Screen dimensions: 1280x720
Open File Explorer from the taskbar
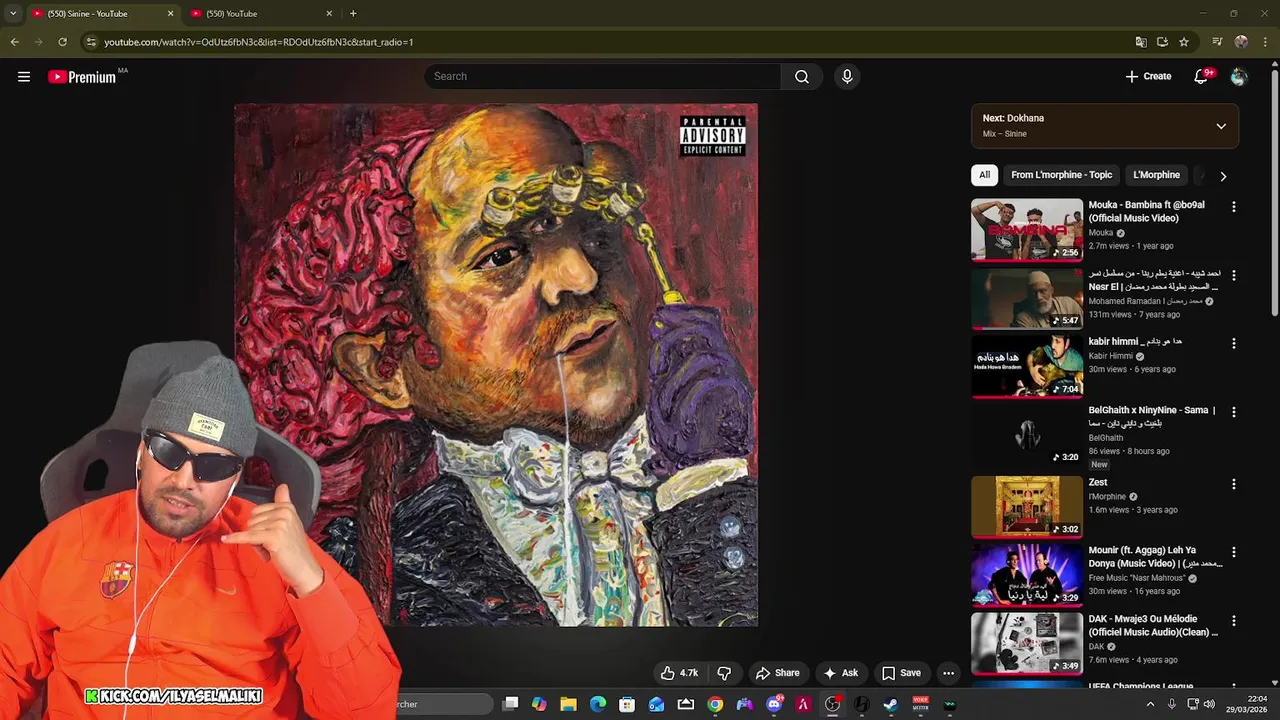pos(568,704)
